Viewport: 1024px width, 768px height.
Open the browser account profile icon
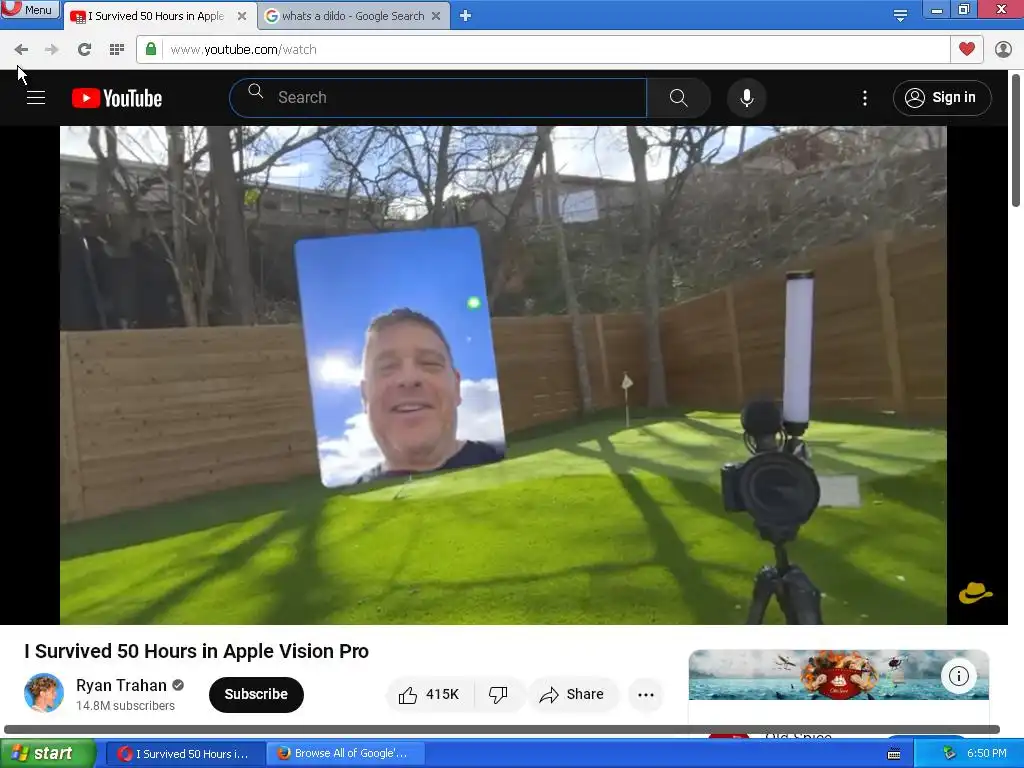tap(1003, 50)
